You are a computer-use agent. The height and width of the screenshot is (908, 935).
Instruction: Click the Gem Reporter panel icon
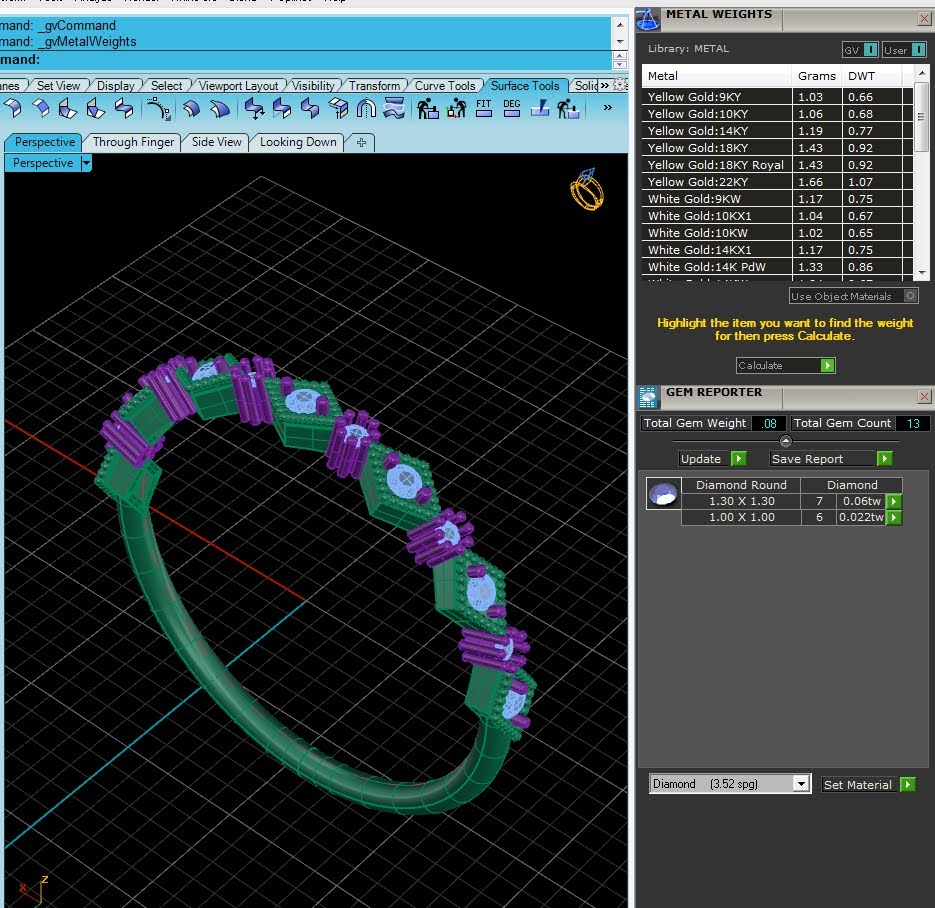[x=648, y=397]
